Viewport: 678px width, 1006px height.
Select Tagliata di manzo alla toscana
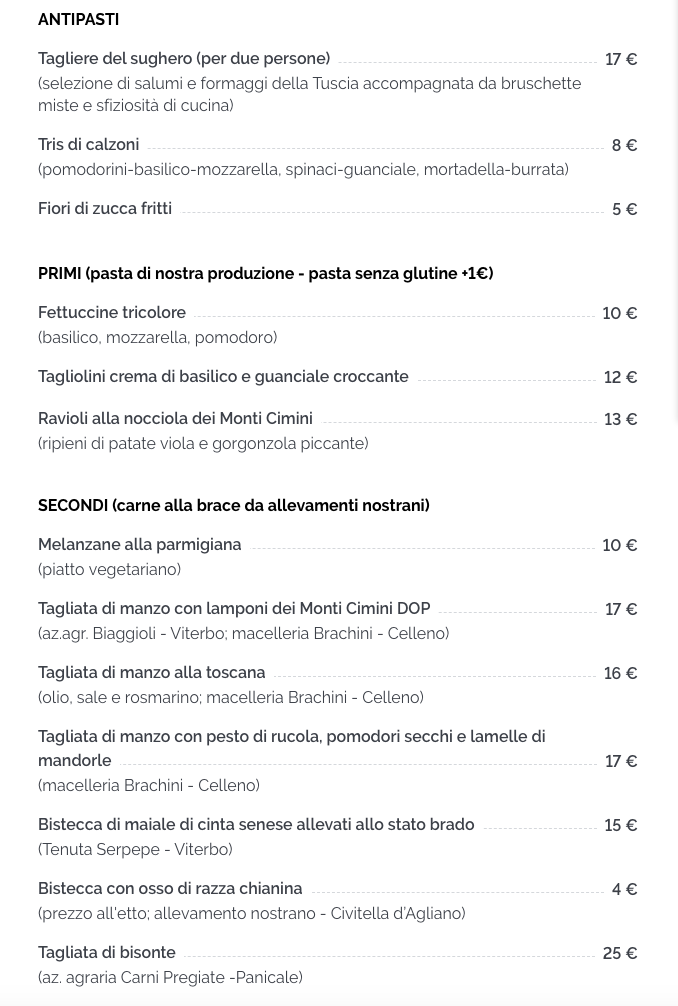point(151,672)
